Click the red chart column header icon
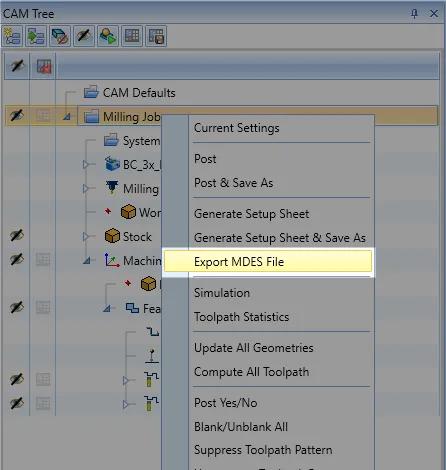Viewport: 446px width, 470px height. tap(43, 66)
